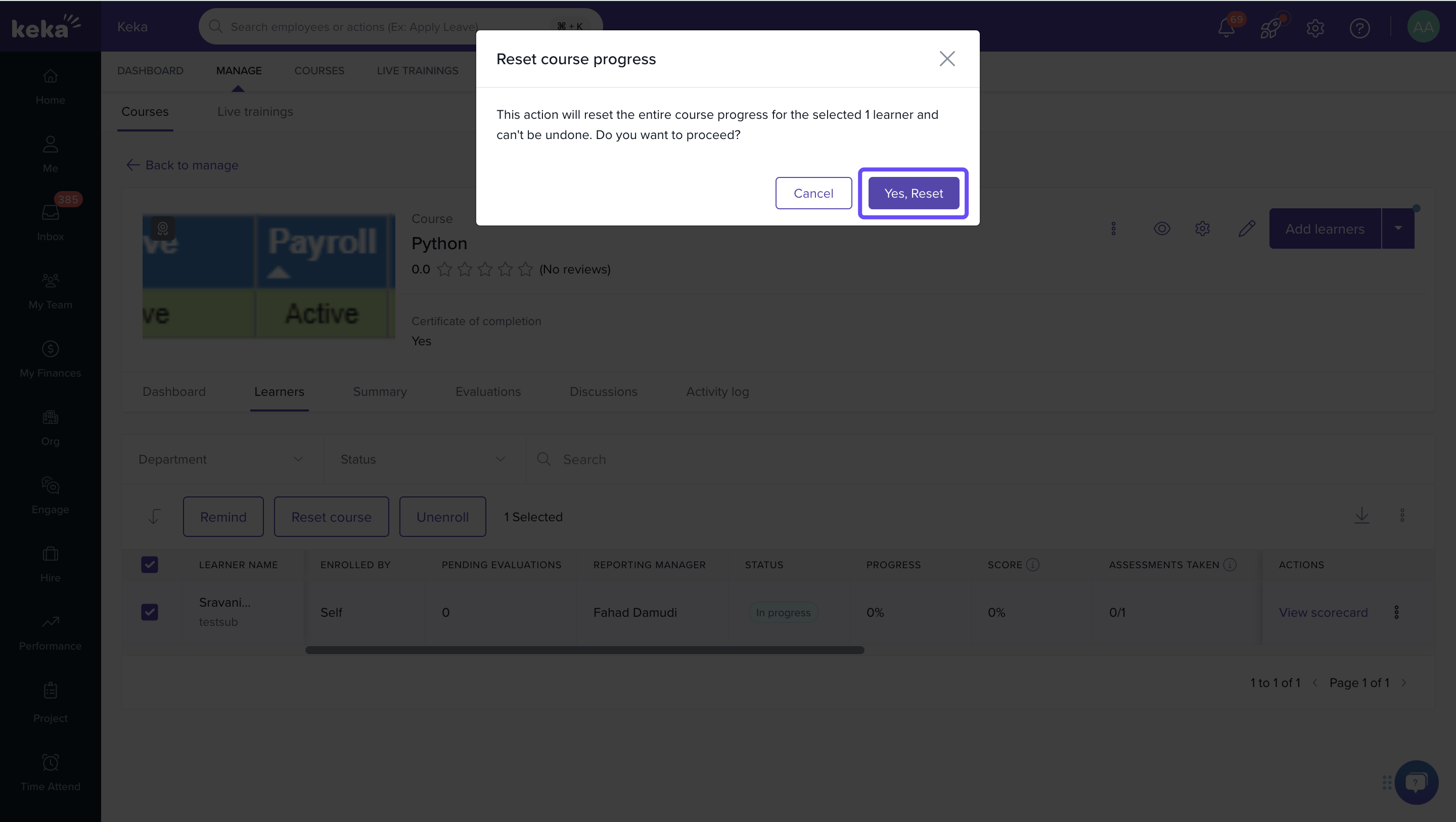Click the pencil edit course icon
The width and height of the screenshot is (1456, 822).
click(1246, 229)
